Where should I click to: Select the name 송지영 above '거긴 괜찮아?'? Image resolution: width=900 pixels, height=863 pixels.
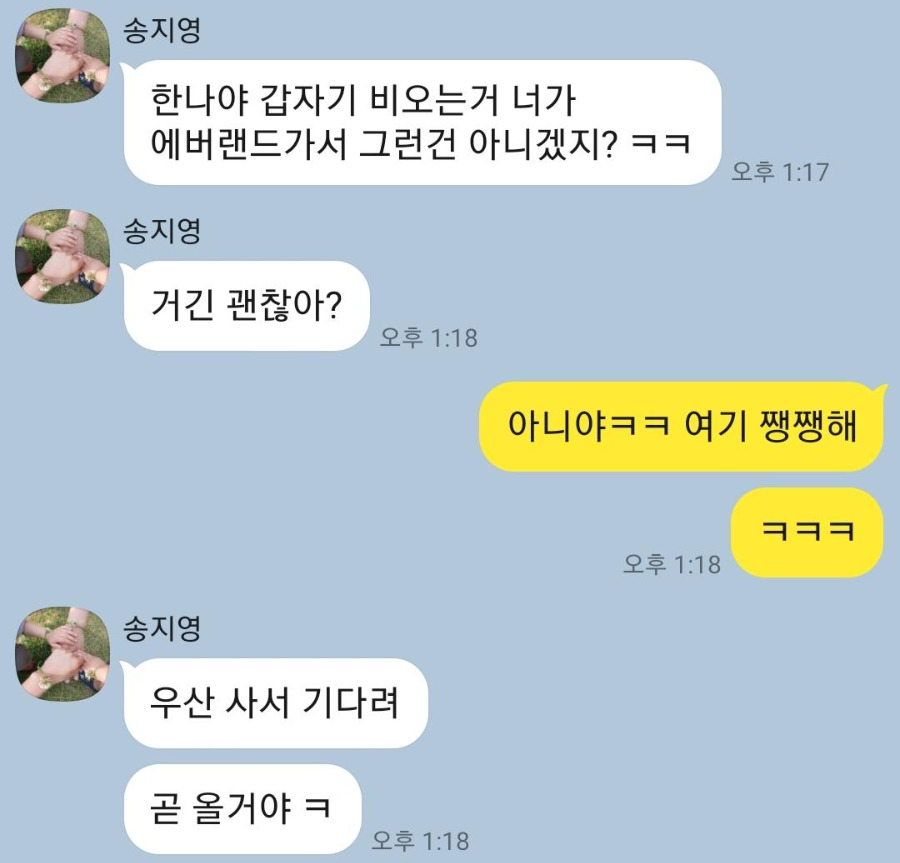162,231
